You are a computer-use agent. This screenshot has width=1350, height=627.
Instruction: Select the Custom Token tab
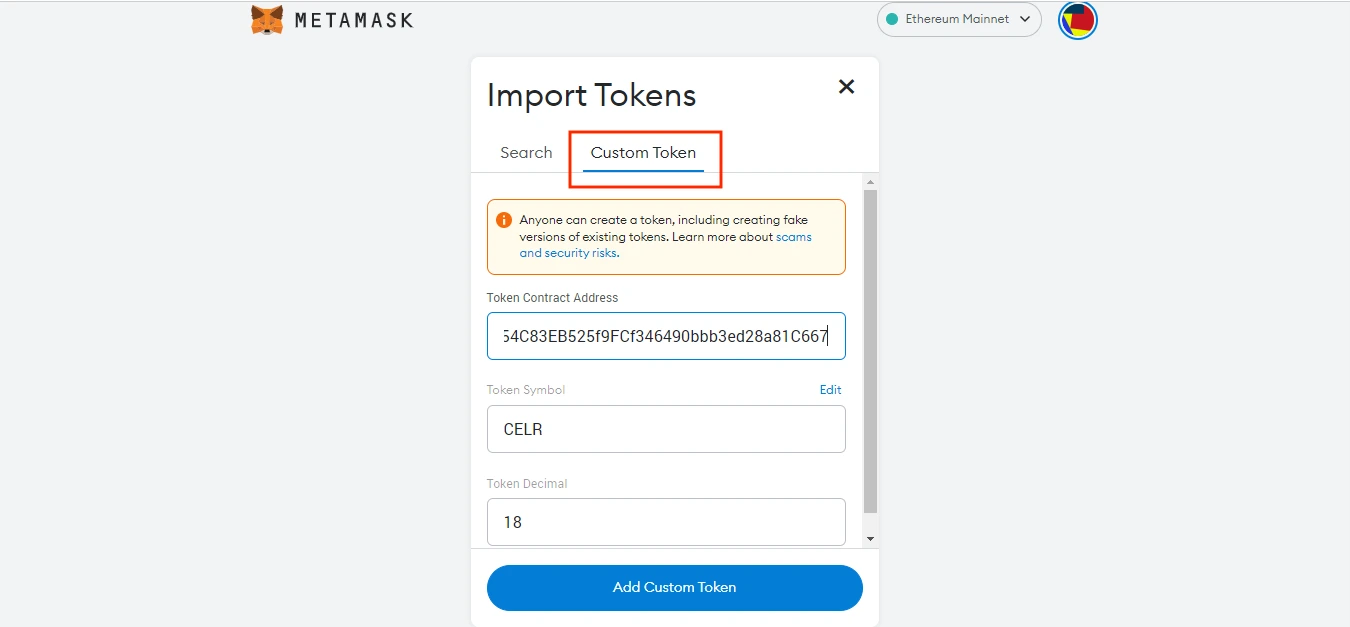click(643, 153)
